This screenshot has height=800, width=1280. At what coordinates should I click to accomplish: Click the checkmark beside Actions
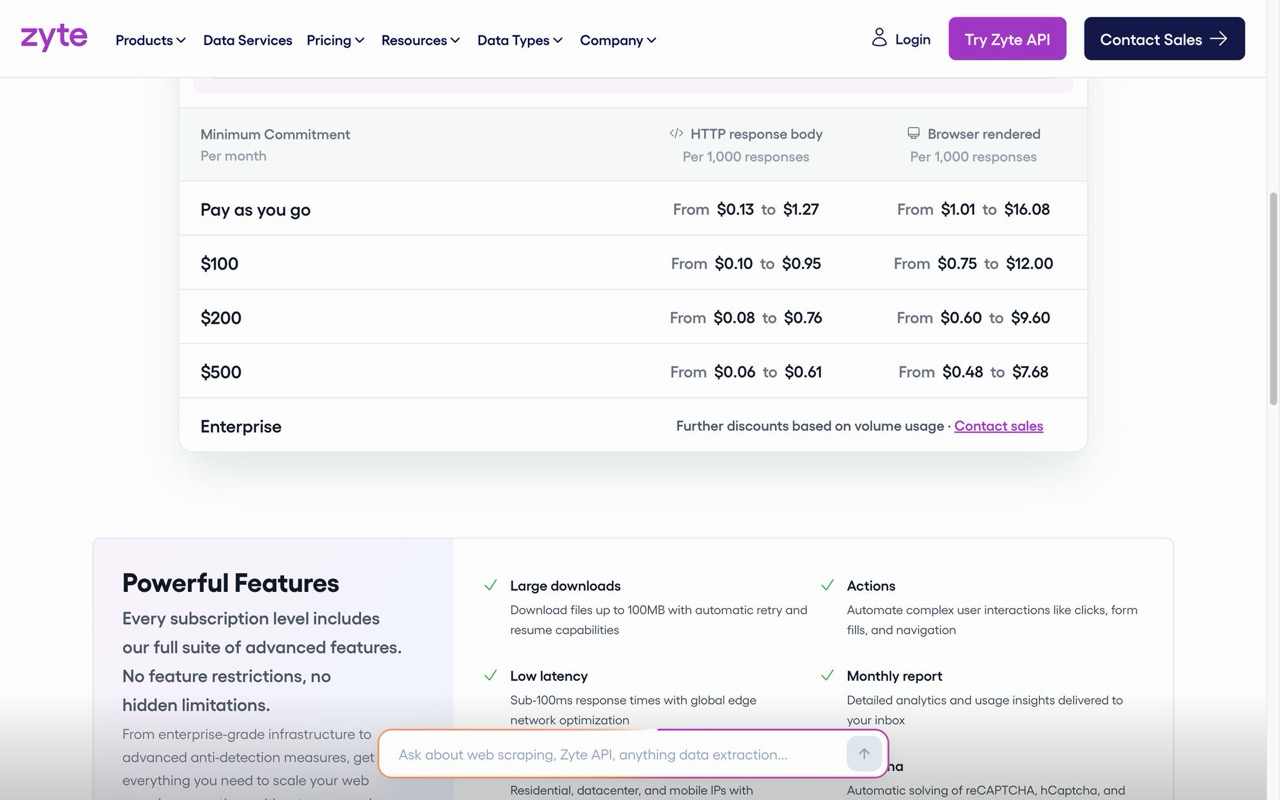[x=827, y=585]
